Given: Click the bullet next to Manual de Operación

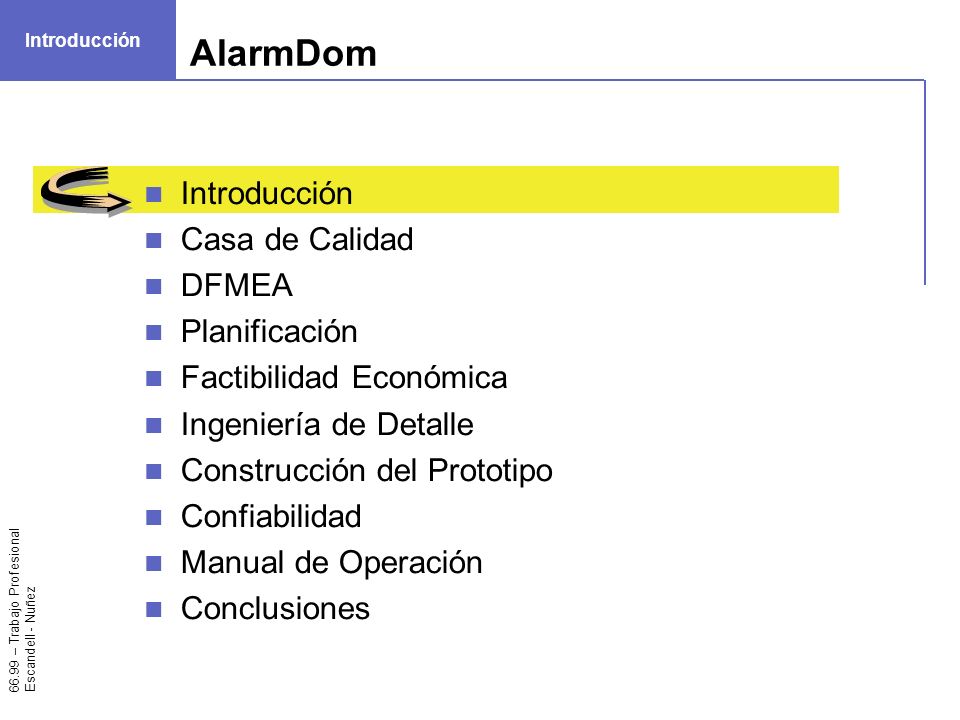Looking at the screenshot, I should [154, 563].
